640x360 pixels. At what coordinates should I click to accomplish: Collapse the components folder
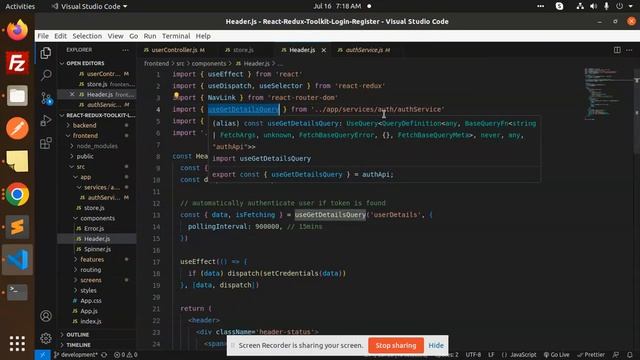pyautogui.click(x=97, y=218)
